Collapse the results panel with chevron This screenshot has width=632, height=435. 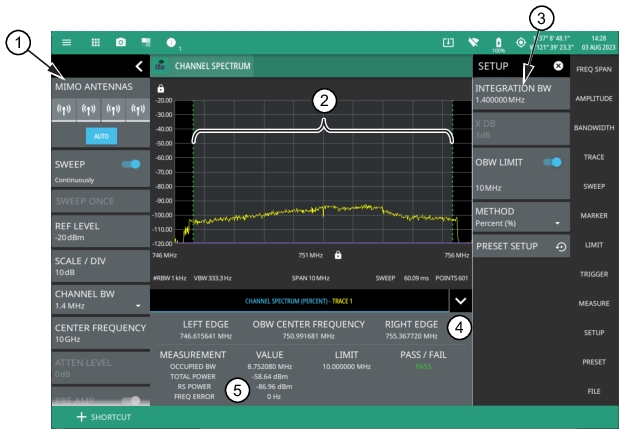[458, 299]
